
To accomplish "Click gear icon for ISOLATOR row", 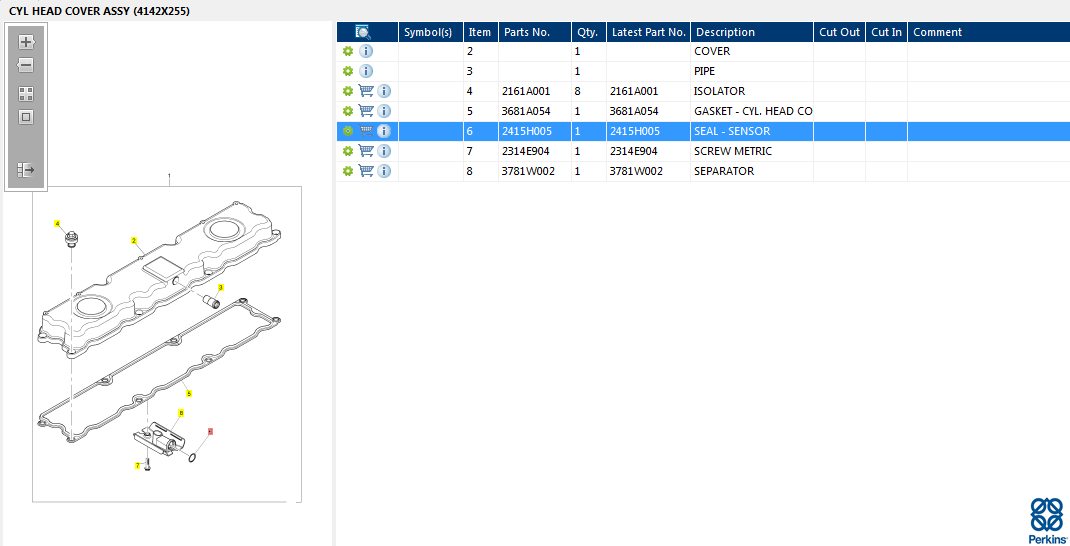I will click(348, 91).
